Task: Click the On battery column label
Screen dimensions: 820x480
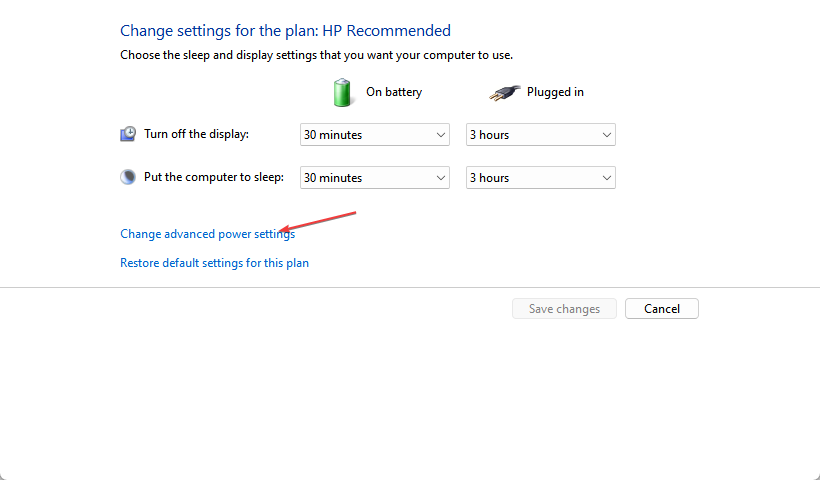Action: pyautogui.click(x=394, y=92)
